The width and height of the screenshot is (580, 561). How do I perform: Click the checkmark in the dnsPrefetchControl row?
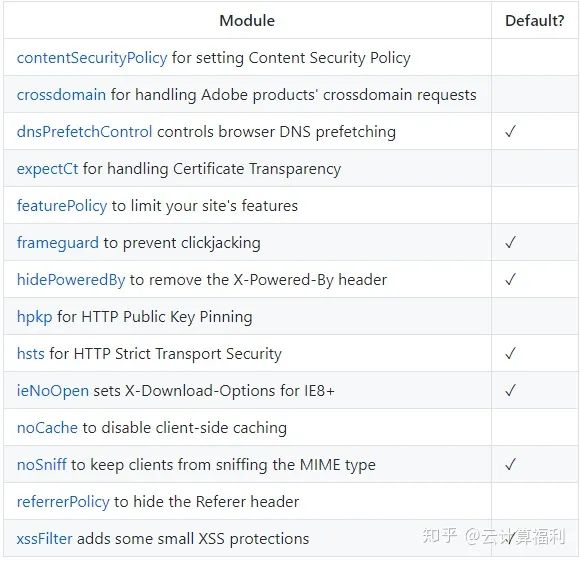(510, 131)
